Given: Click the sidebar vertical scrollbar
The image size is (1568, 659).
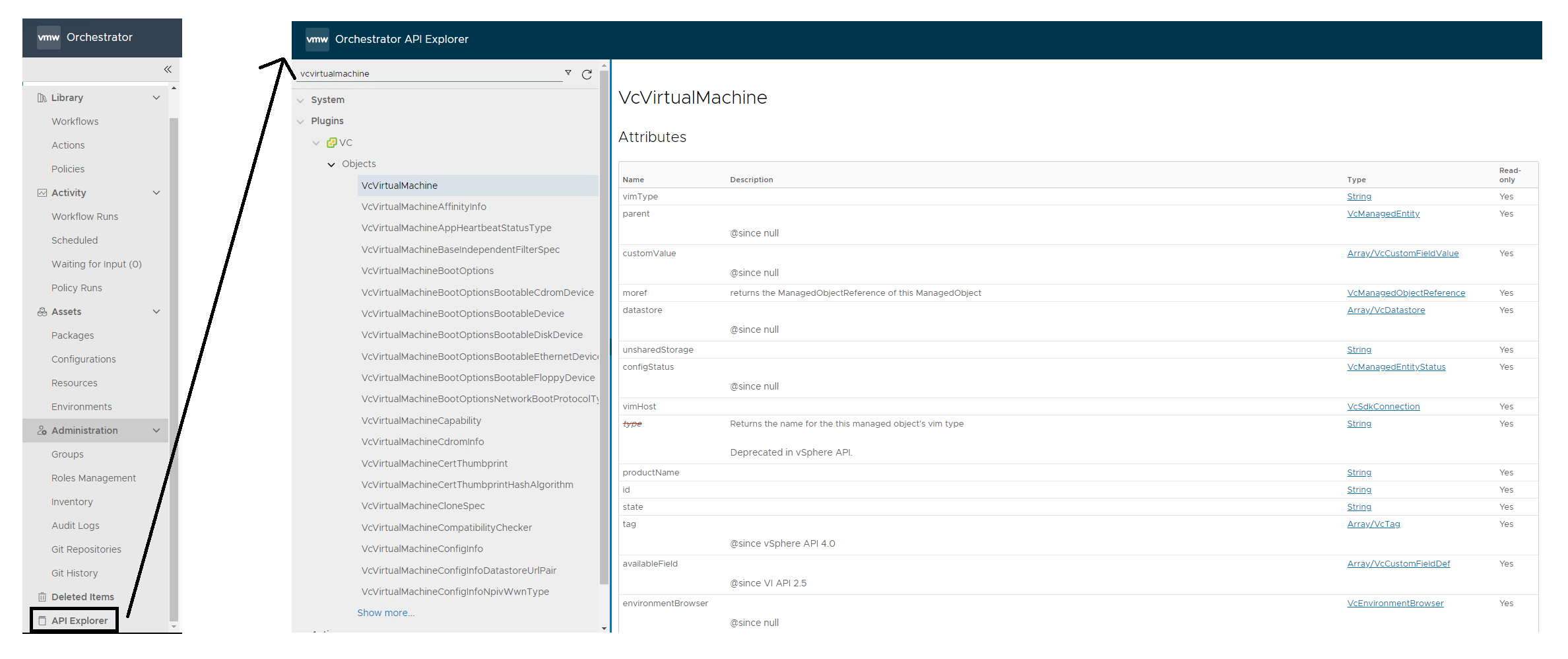Looking at the screenshot, I should (174, 370).
